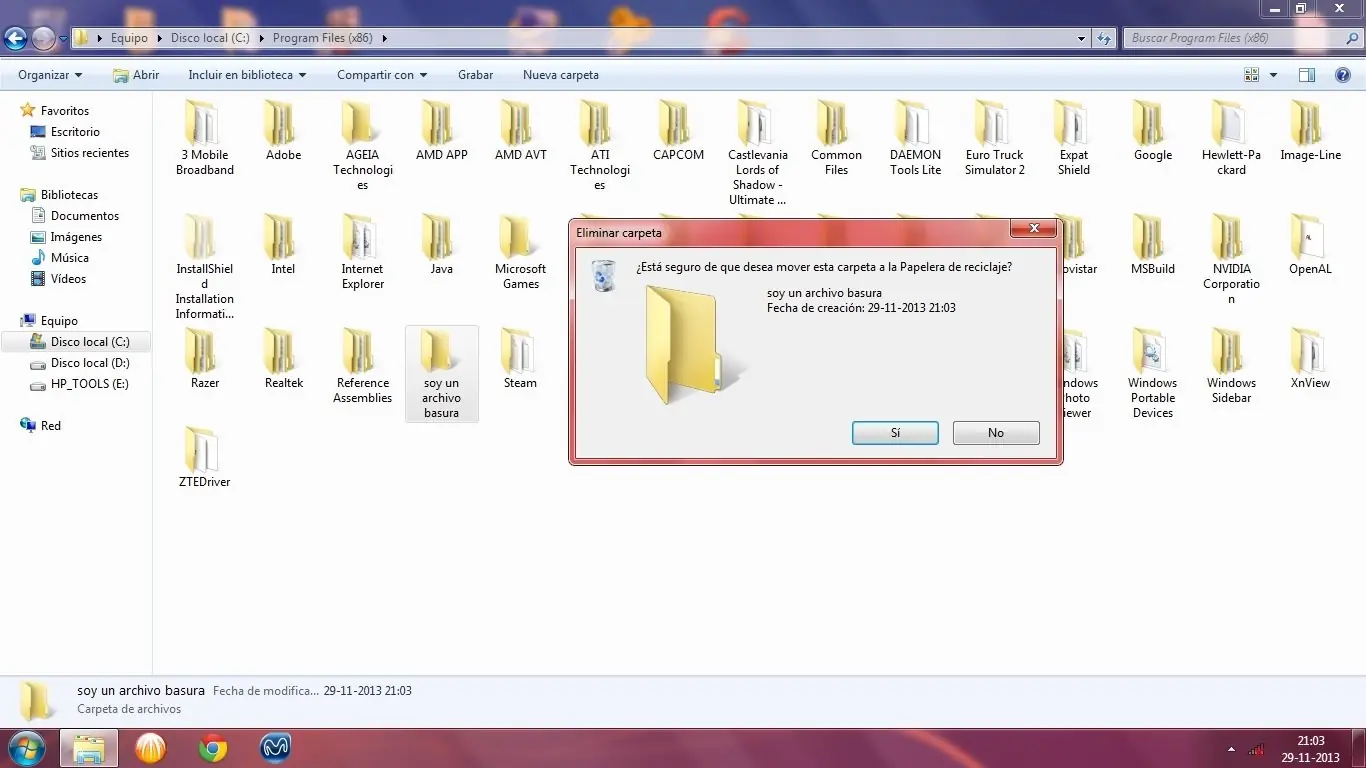Select the Expat Shield folder
The image size is (1366, 768).
point(1074,138)
